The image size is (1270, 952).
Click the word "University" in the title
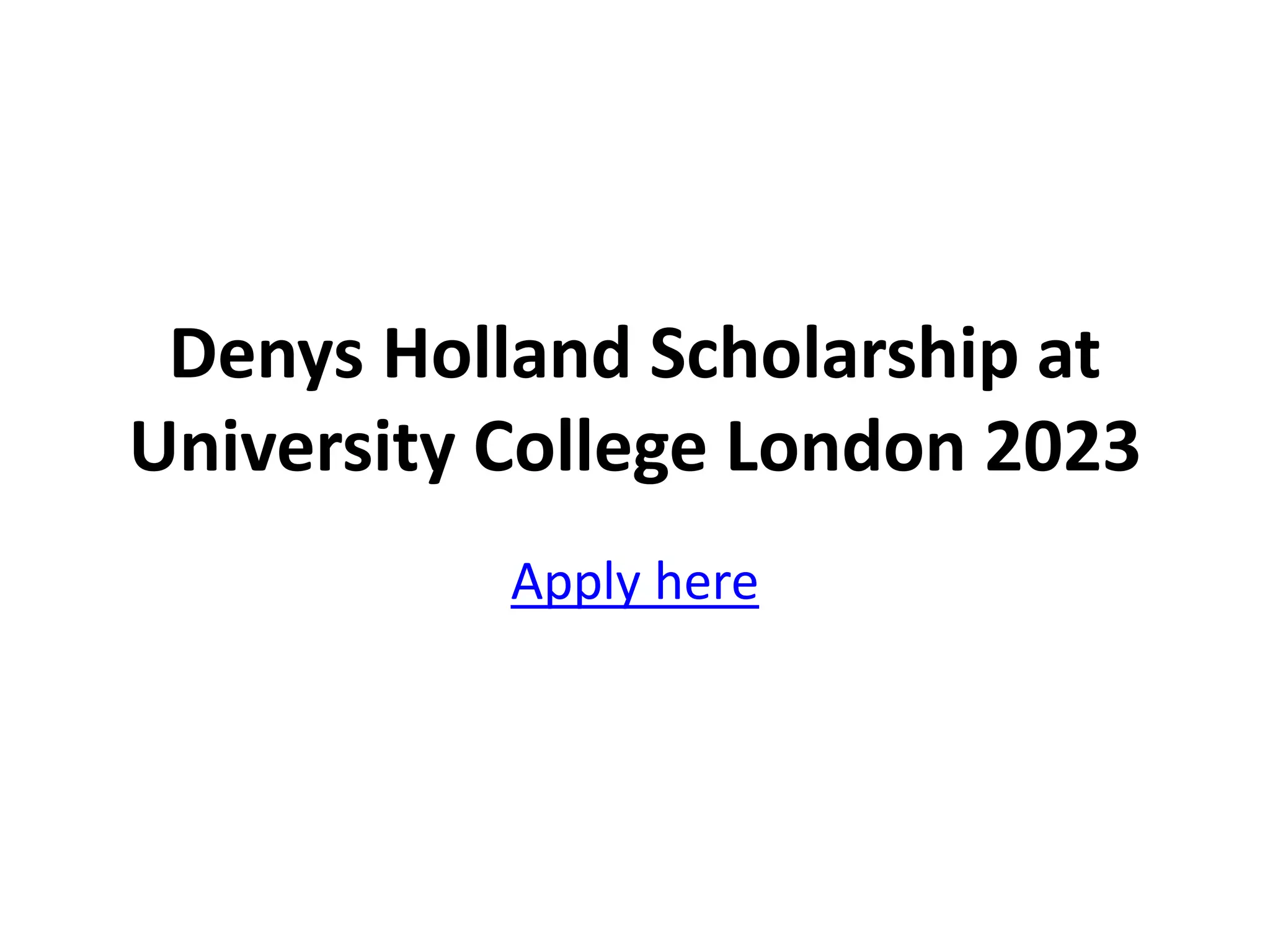[x=293, y=447]
